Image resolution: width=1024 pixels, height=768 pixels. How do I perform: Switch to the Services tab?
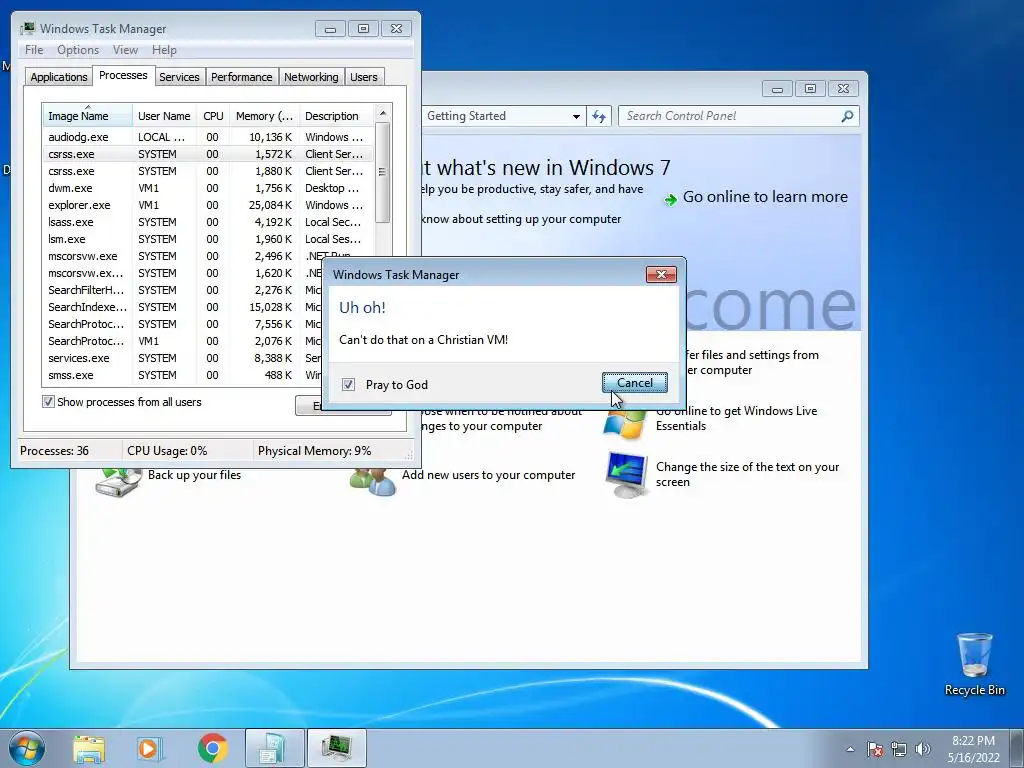(x=179, y=77)
